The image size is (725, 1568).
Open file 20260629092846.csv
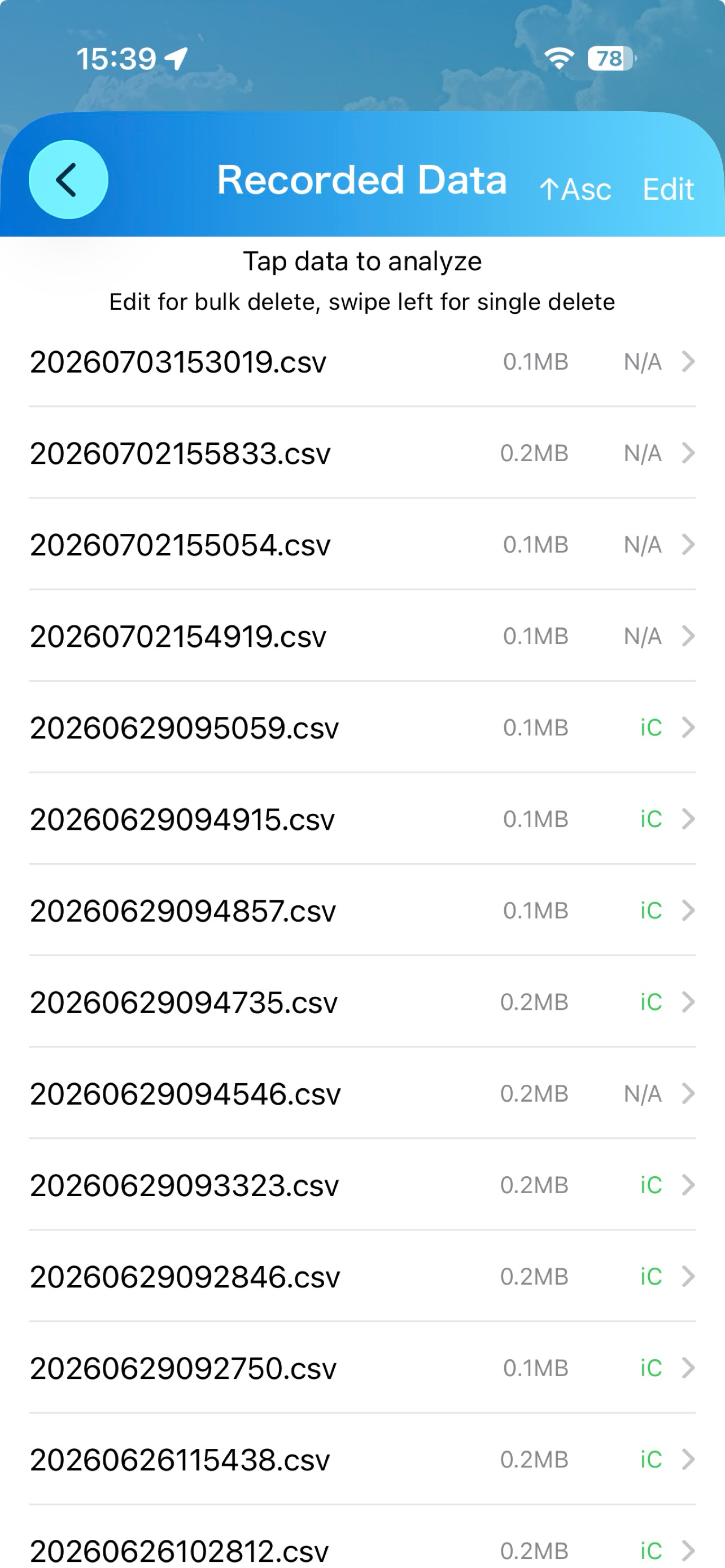point(362,1276)
